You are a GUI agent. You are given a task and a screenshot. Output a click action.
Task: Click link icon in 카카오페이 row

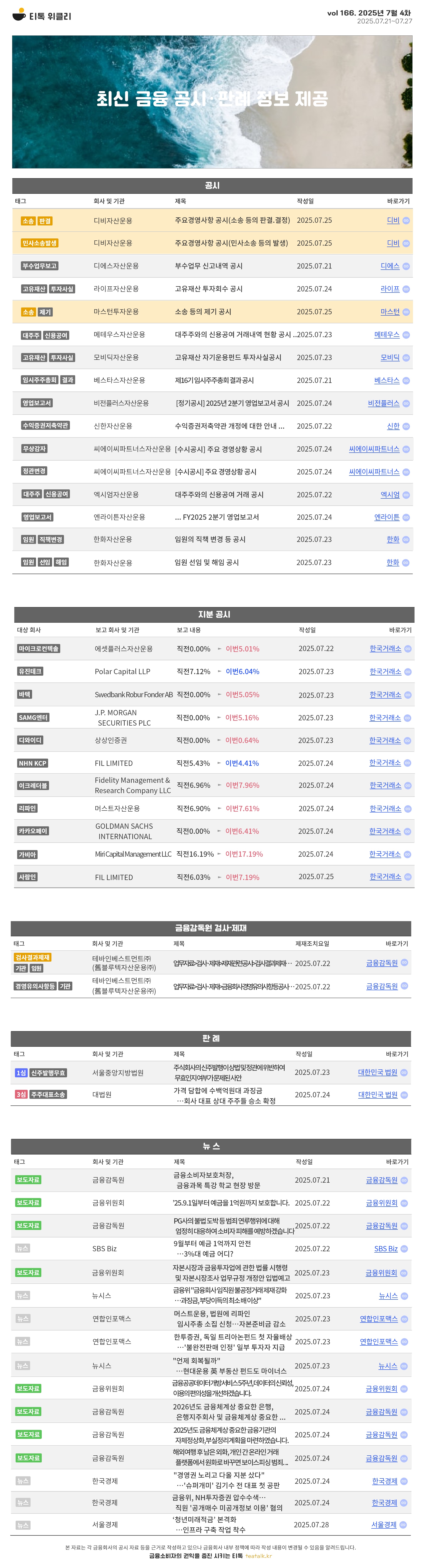(407, 831)
